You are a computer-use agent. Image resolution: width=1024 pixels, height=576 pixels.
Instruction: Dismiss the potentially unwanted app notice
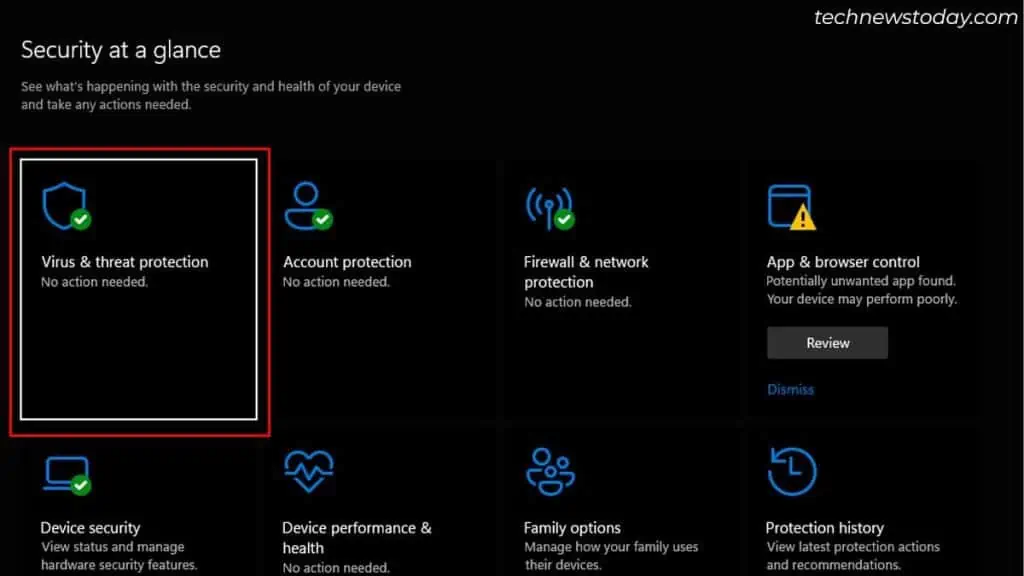pos(790,389)
